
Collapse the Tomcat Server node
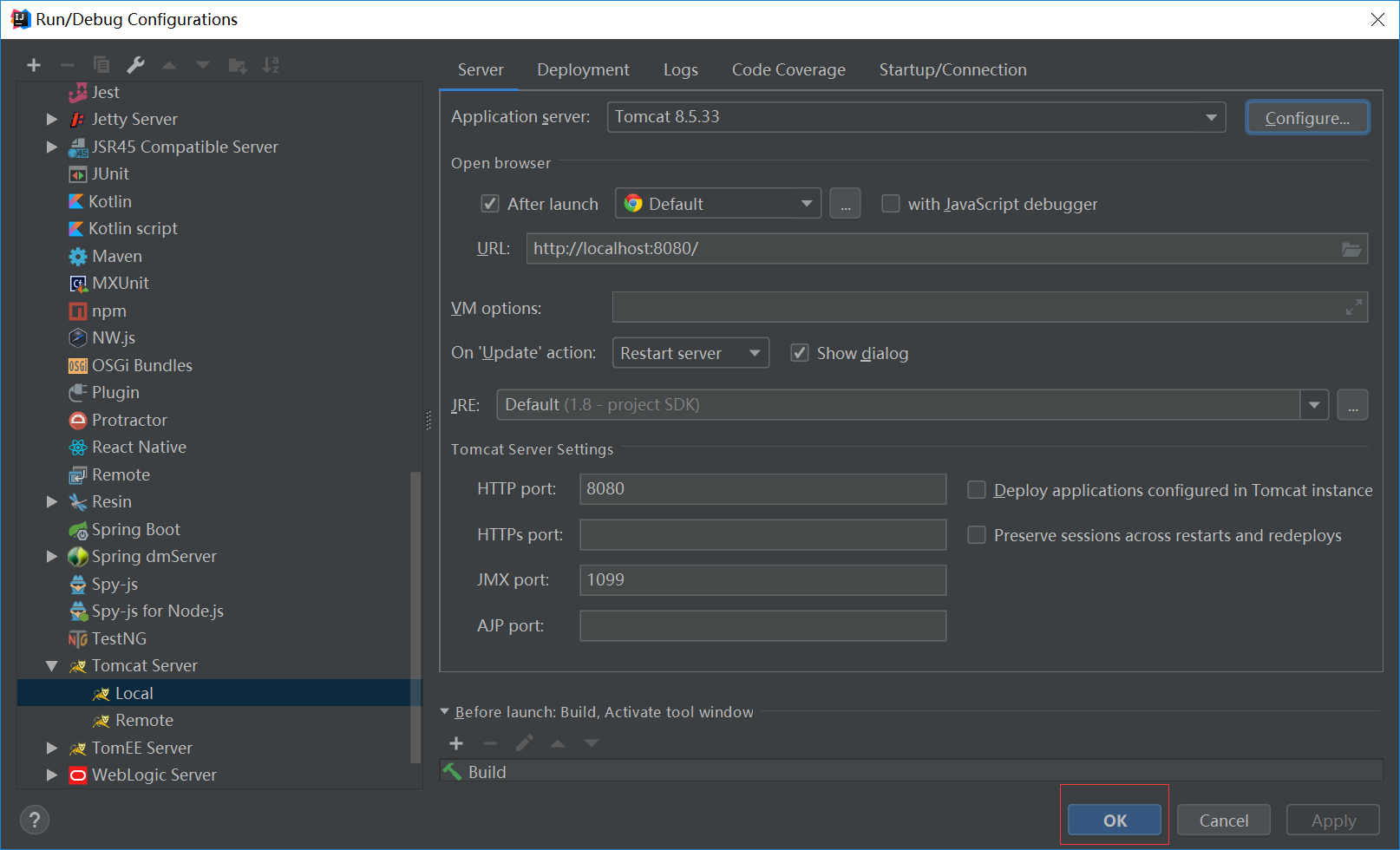click(x=52, y=666)
